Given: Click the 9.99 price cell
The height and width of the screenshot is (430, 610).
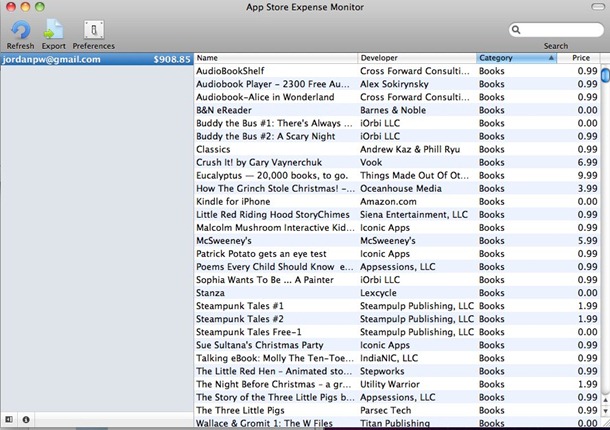Looking at the screenshot, I should point(587,176).
